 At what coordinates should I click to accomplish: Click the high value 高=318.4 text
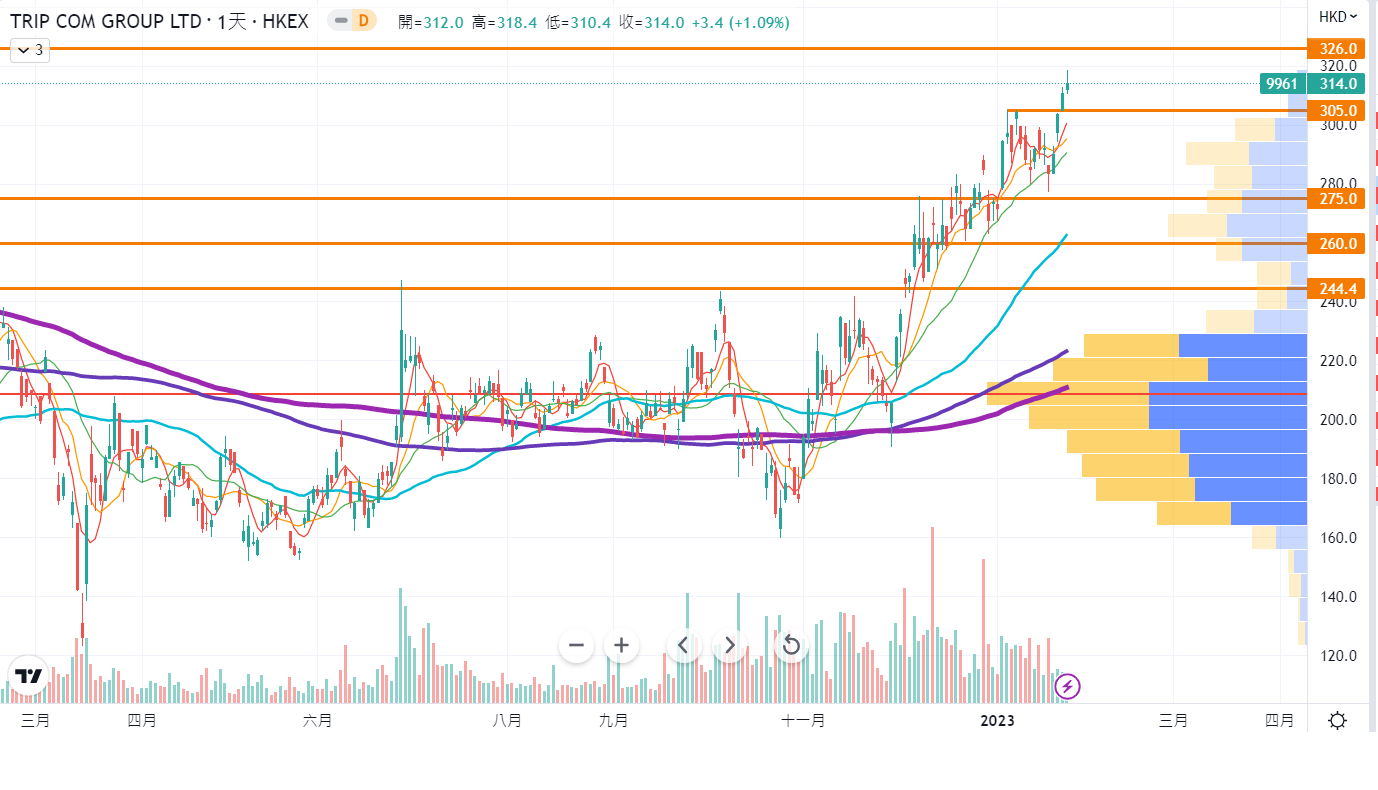point(504,21)
